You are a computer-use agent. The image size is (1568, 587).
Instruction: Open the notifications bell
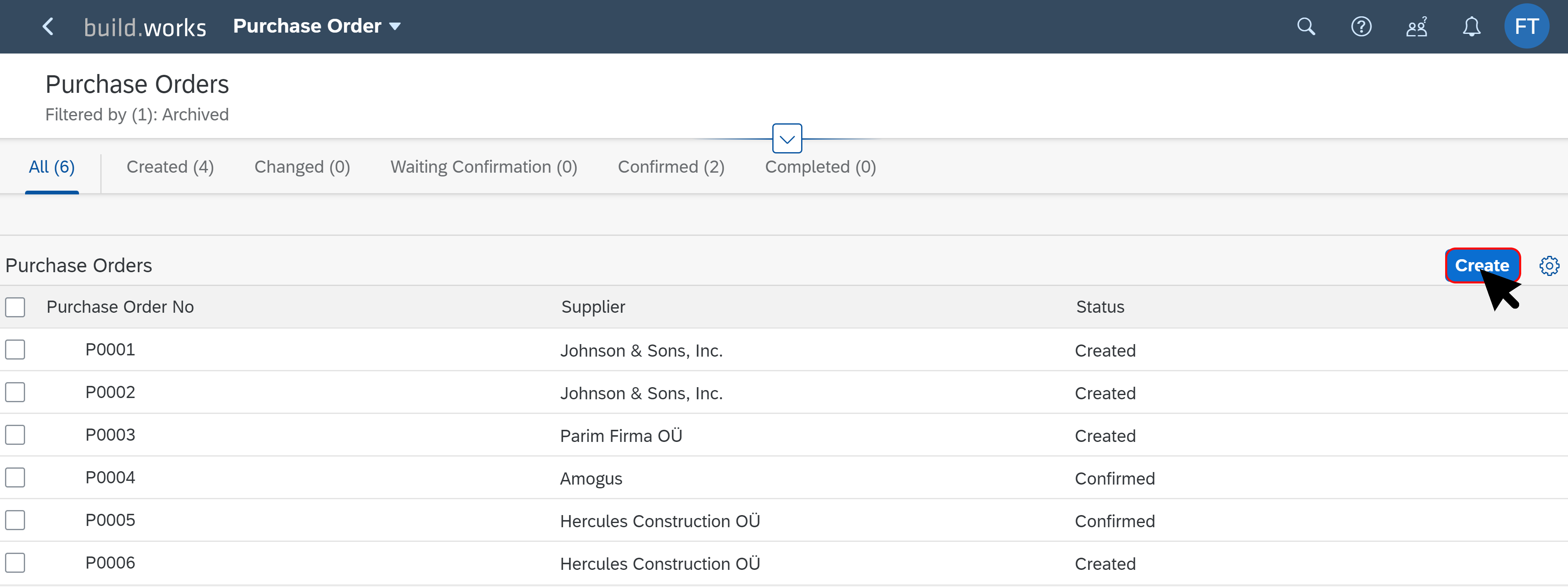click(1471, 26)
